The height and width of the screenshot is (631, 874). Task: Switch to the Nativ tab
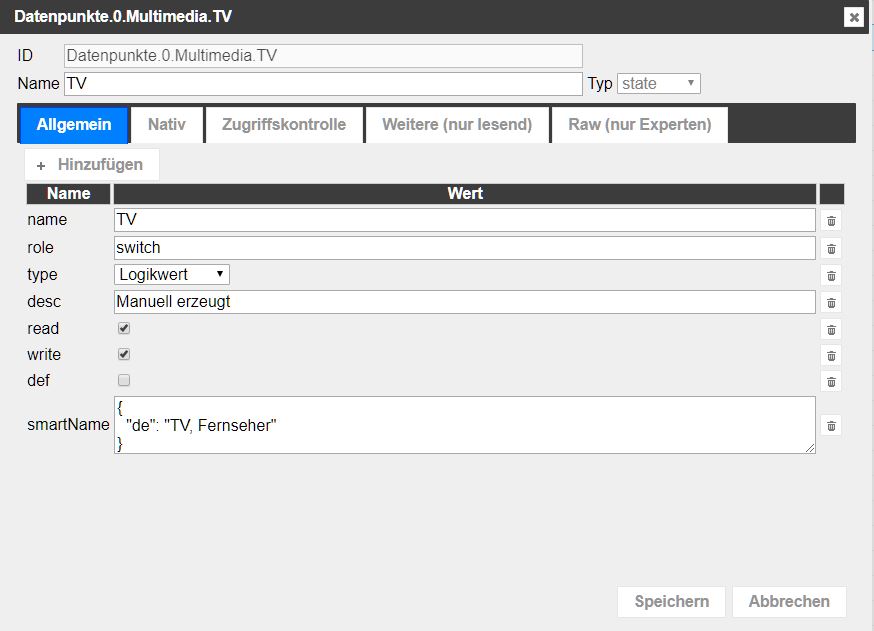167,124
